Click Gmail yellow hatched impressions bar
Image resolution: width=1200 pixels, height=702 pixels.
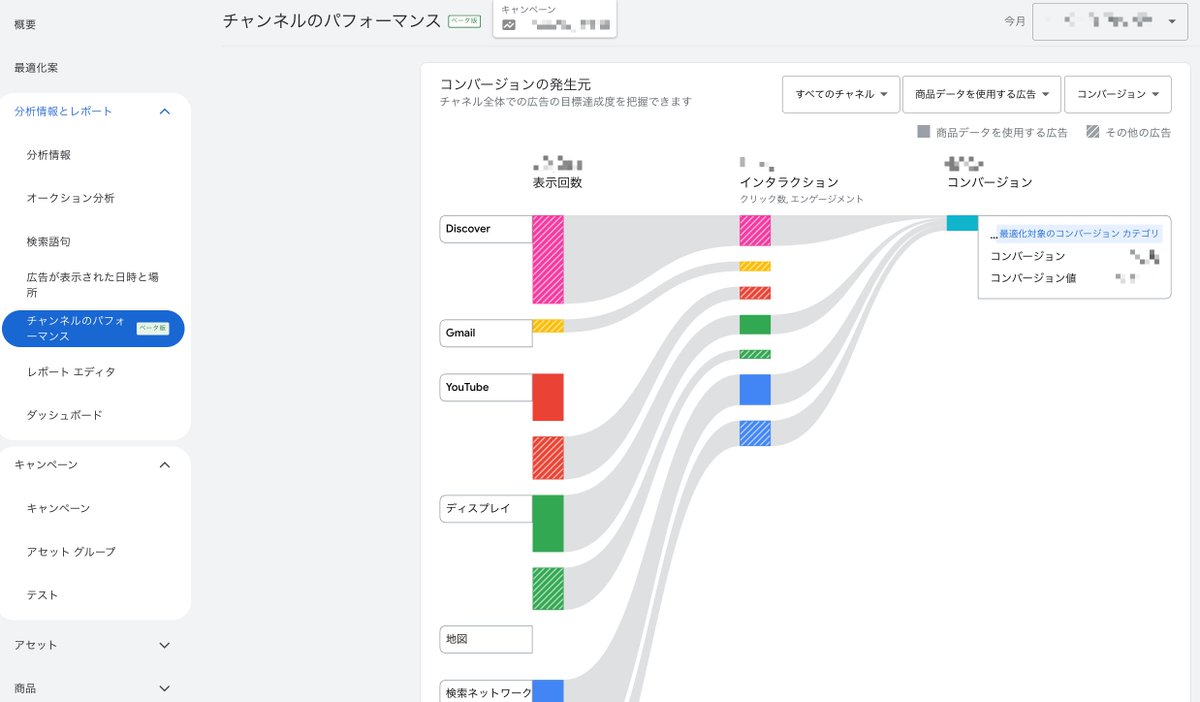coord(548,326)
